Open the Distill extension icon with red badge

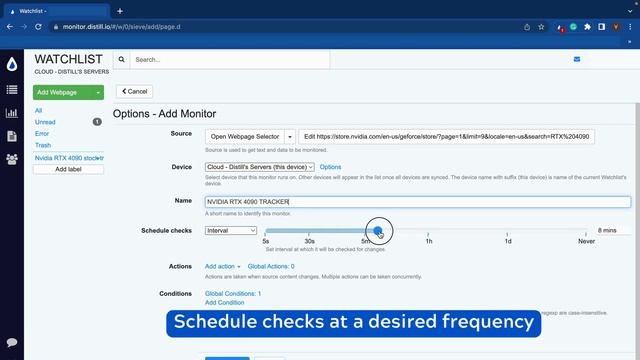point(560,27)
